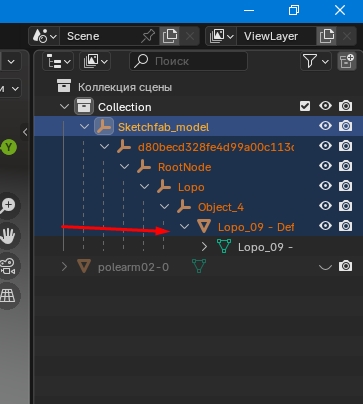The image size is (363, 404).
Task: Delete the current Scene
Action: coord(190,36)
